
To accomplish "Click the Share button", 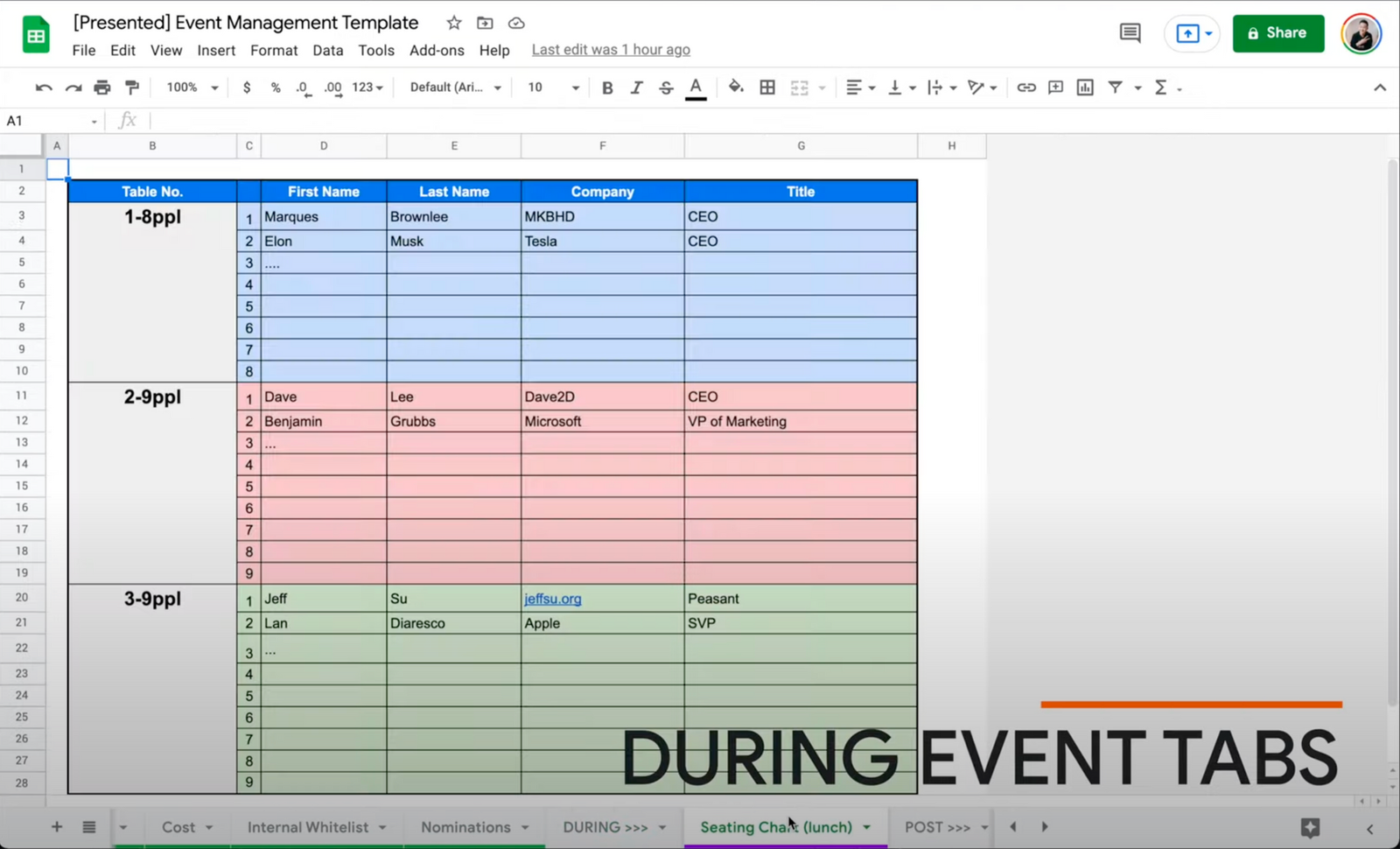I will click(x=1278, y=33).
